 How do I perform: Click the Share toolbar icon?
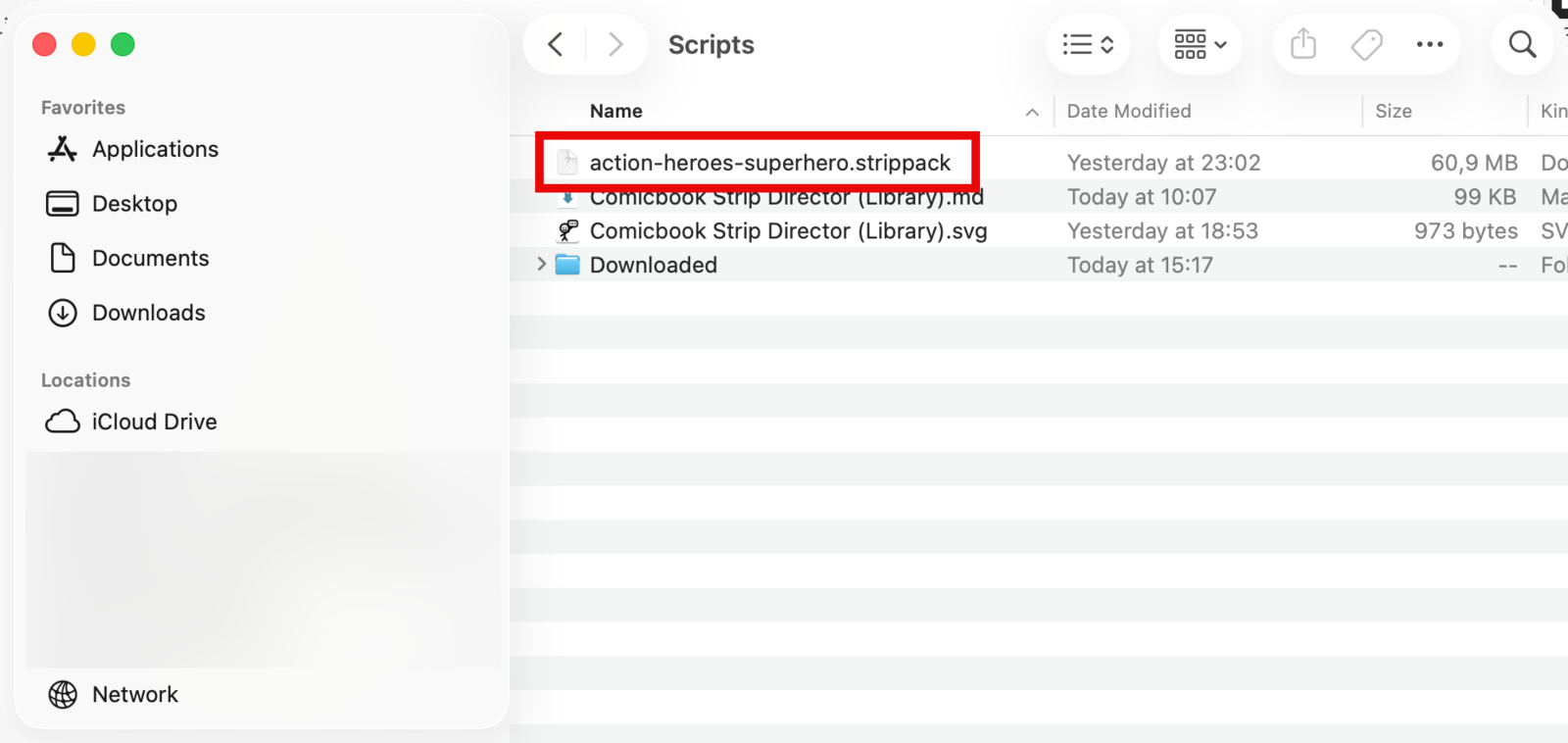[1303, 44]
